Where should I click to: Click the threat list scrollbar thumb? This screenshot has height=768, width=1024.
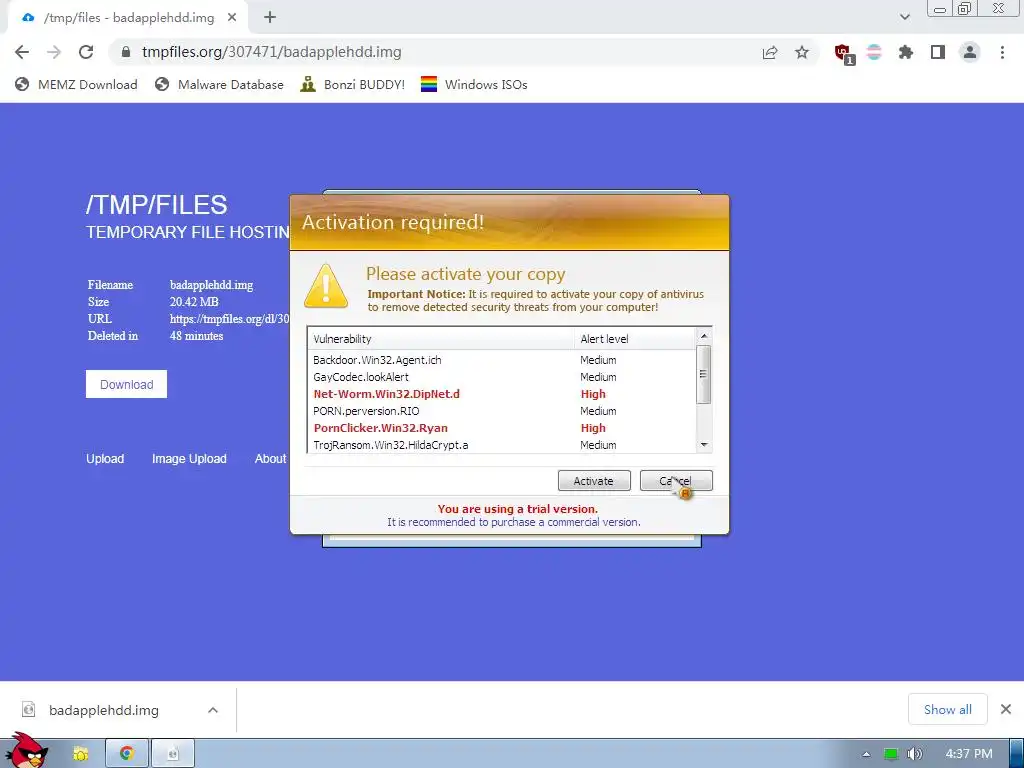click(x=703, y=374)
